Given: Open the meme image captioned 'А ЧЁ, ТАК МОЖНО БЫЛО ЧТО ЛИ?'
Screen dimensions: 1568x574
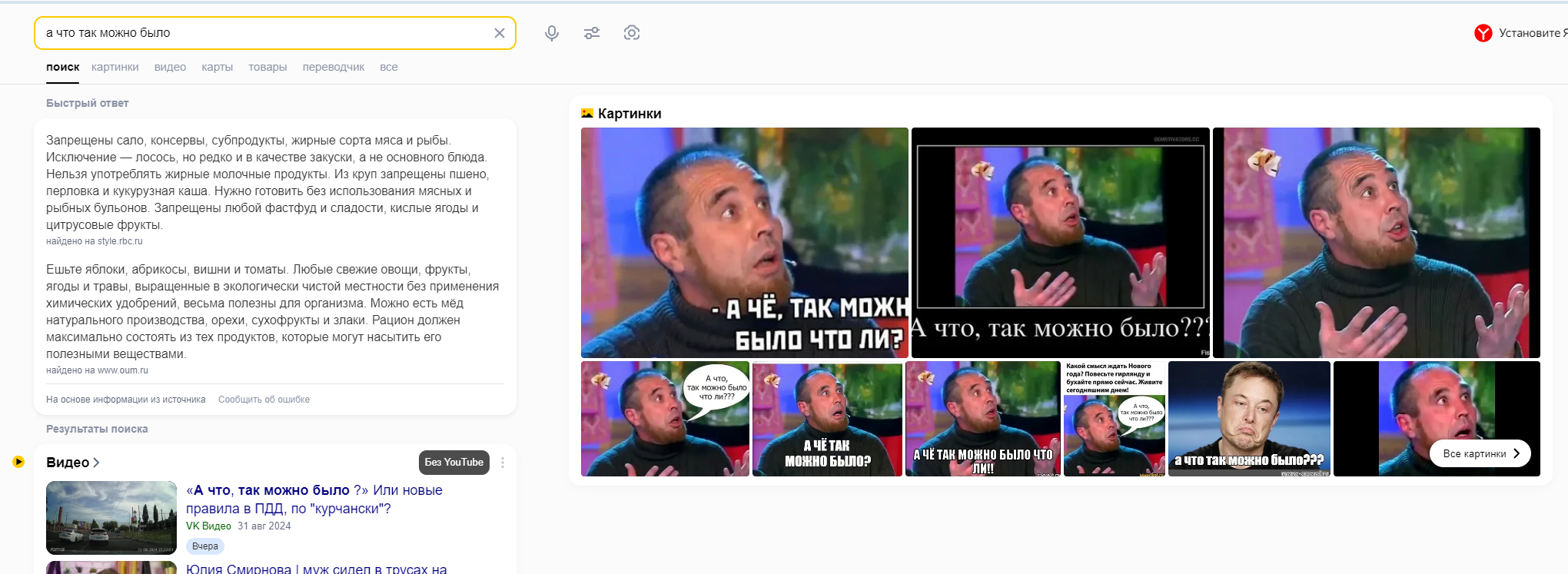Looking at the screenshot, I should [x=745, y=243].
